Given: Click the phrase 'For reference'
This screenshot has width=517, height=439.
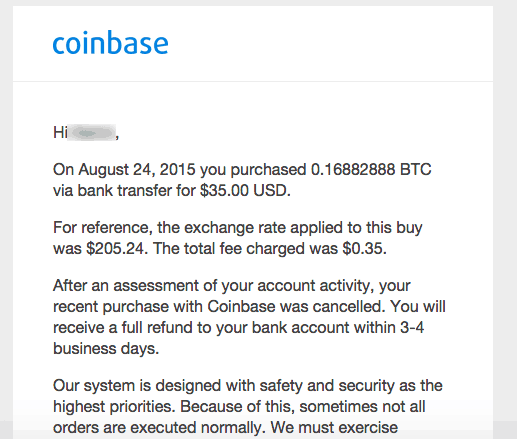Looking at the screenshot, I should point(100,228).
